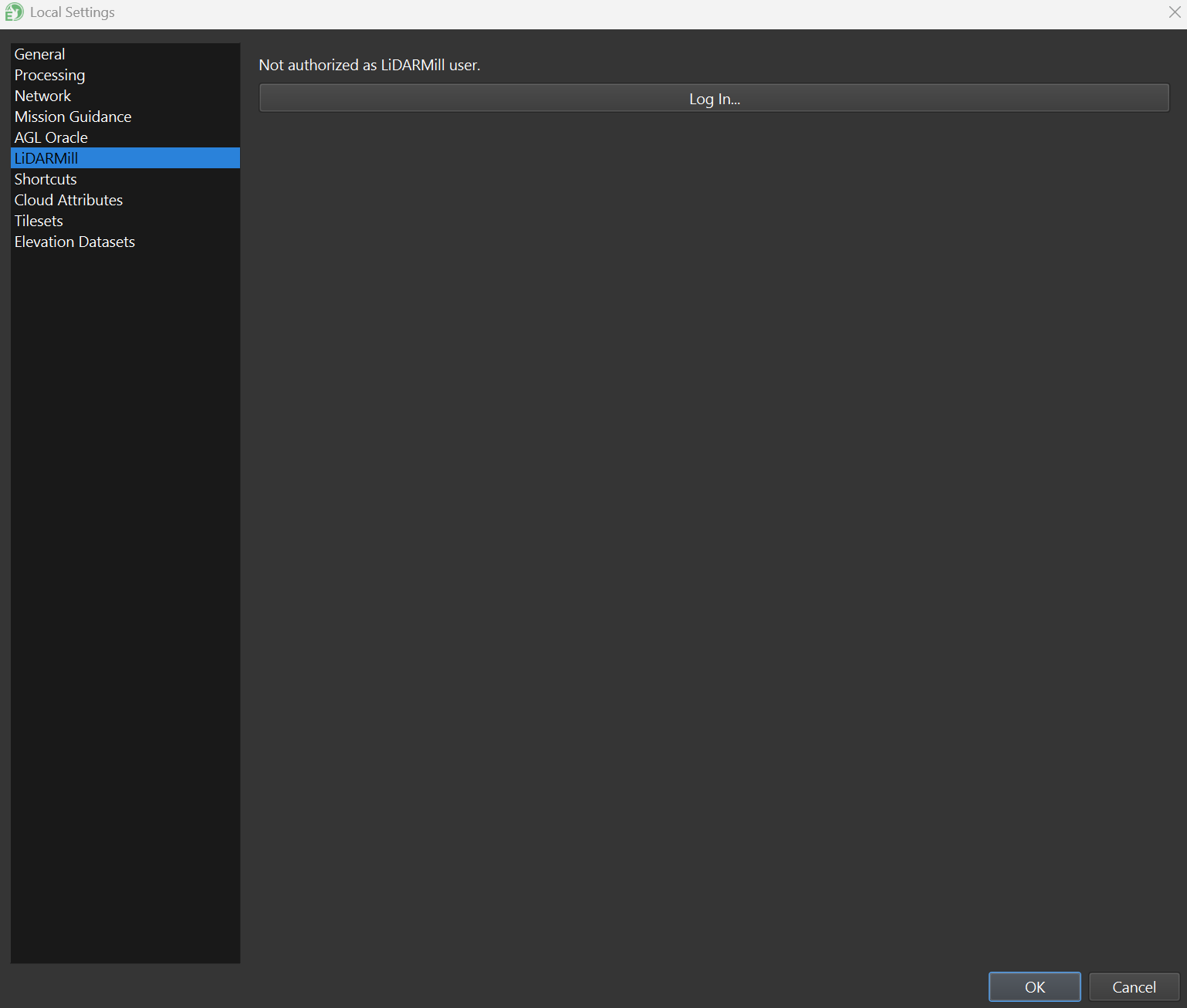Confirm settings with the OK button
Image resolution: width=1187 pixels, height=1008 pixels.
coord(1034,986)
